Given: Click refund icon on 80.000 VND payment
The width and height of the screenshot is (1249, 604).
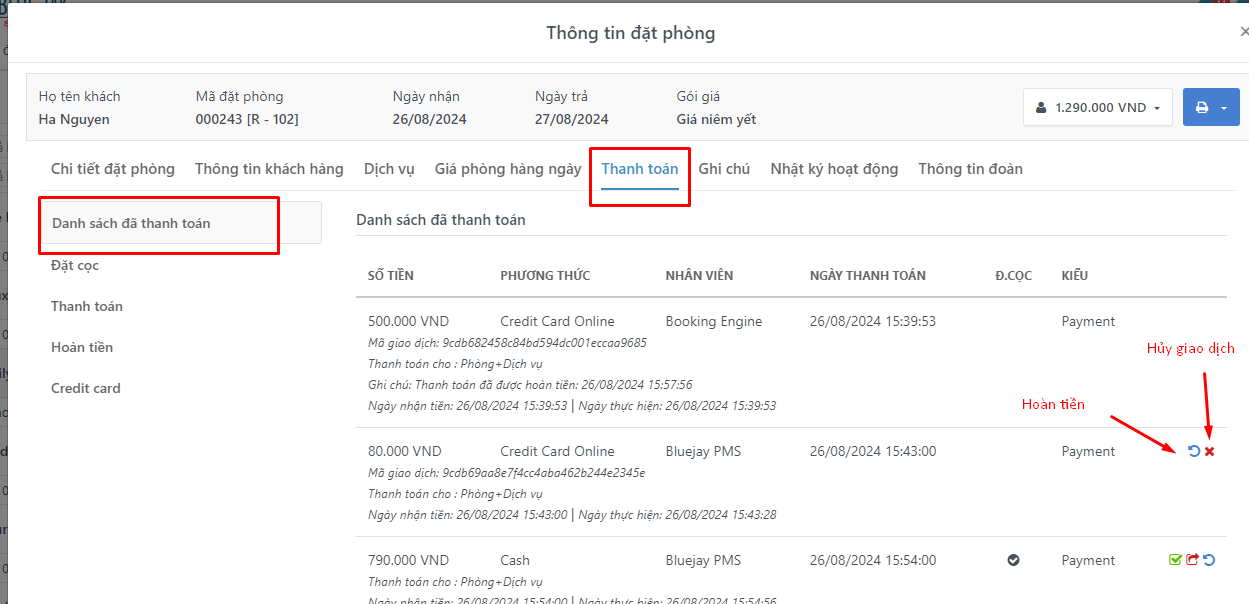Looking at the screenshot, I should (x=1194, y=452).
